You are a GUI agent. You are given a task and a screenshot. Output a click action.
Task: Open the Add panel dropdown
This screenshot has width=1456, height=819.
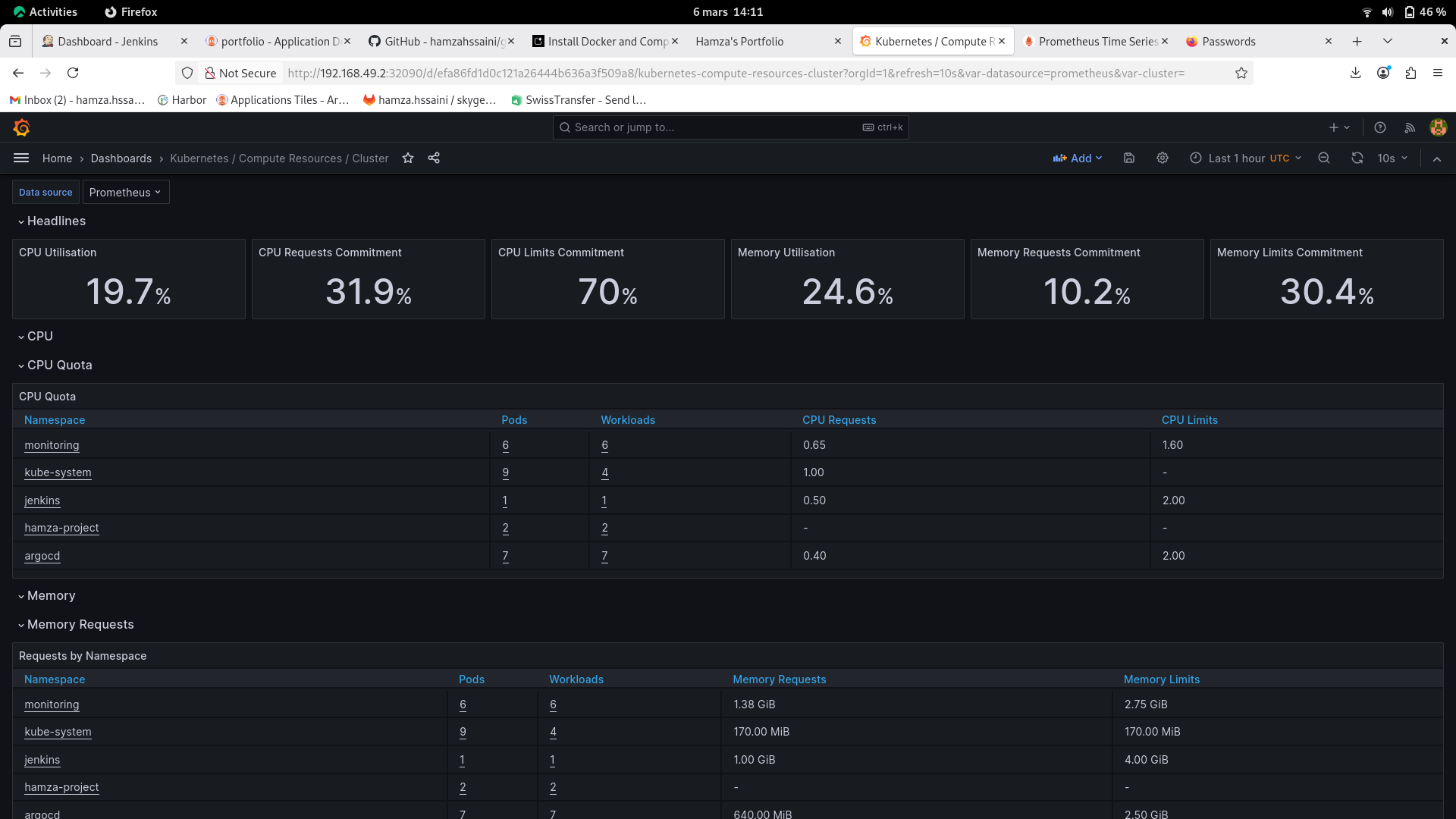click(1078, 158)
